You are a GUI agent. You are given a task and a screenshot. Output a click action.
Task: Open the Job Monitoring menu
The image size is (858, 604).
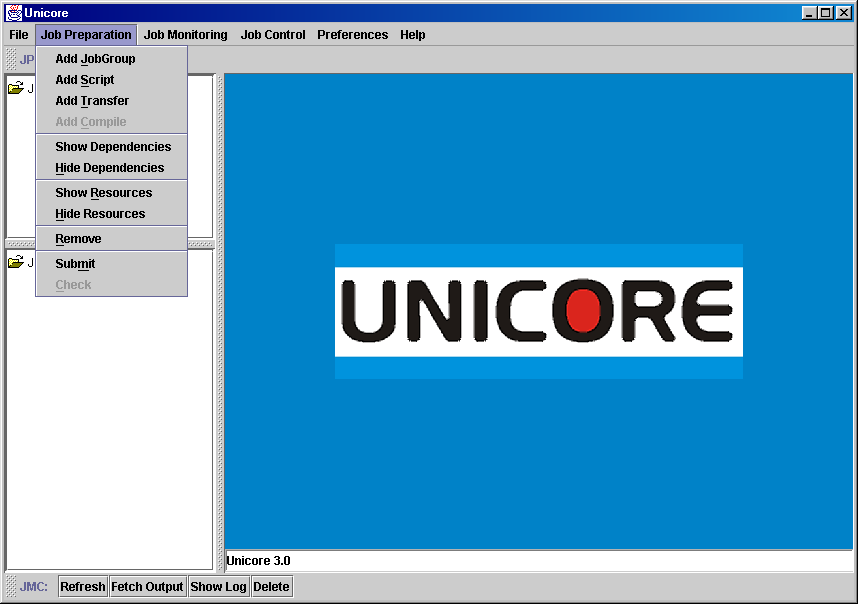coord(185,34)
